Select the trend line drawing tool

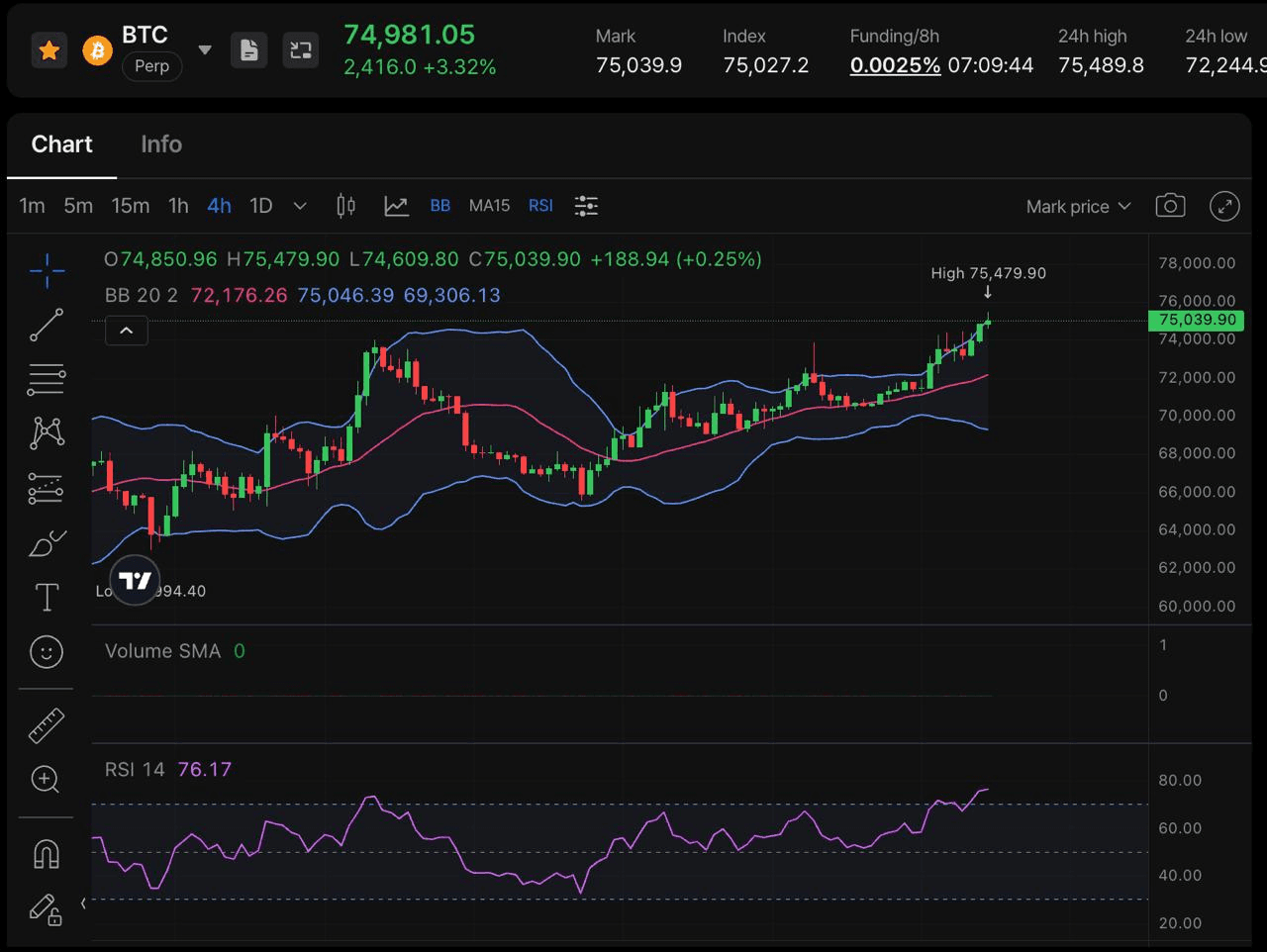[47, 325]
